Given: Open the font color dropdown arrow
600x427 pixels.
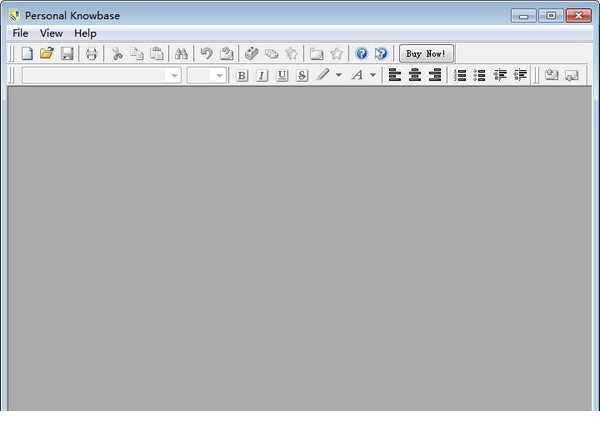Looking at the screenshot, I should tap(373, 76).
